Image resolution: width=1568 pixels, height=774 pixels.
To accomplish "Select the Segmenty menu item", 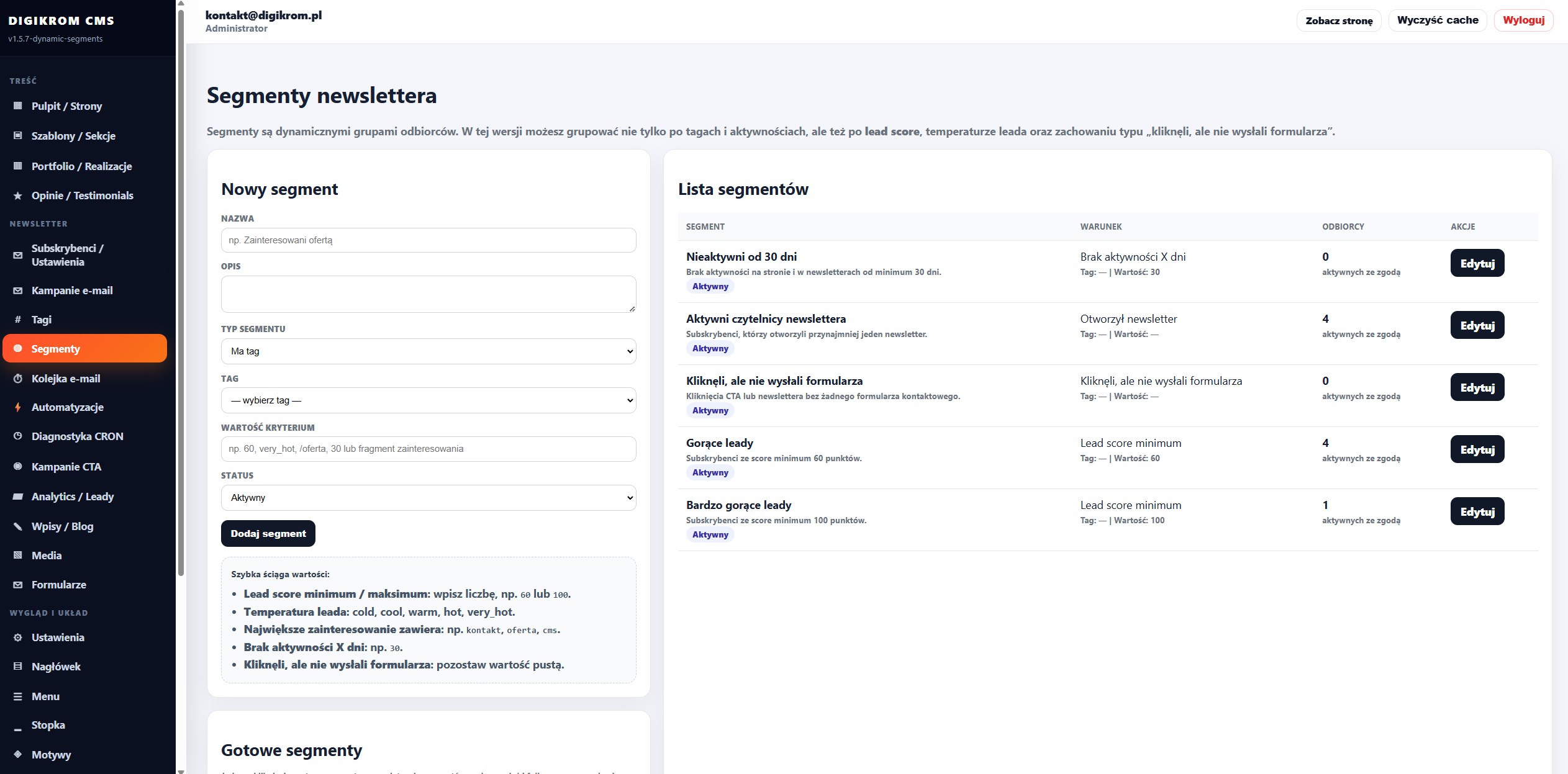I will [85, 349].
